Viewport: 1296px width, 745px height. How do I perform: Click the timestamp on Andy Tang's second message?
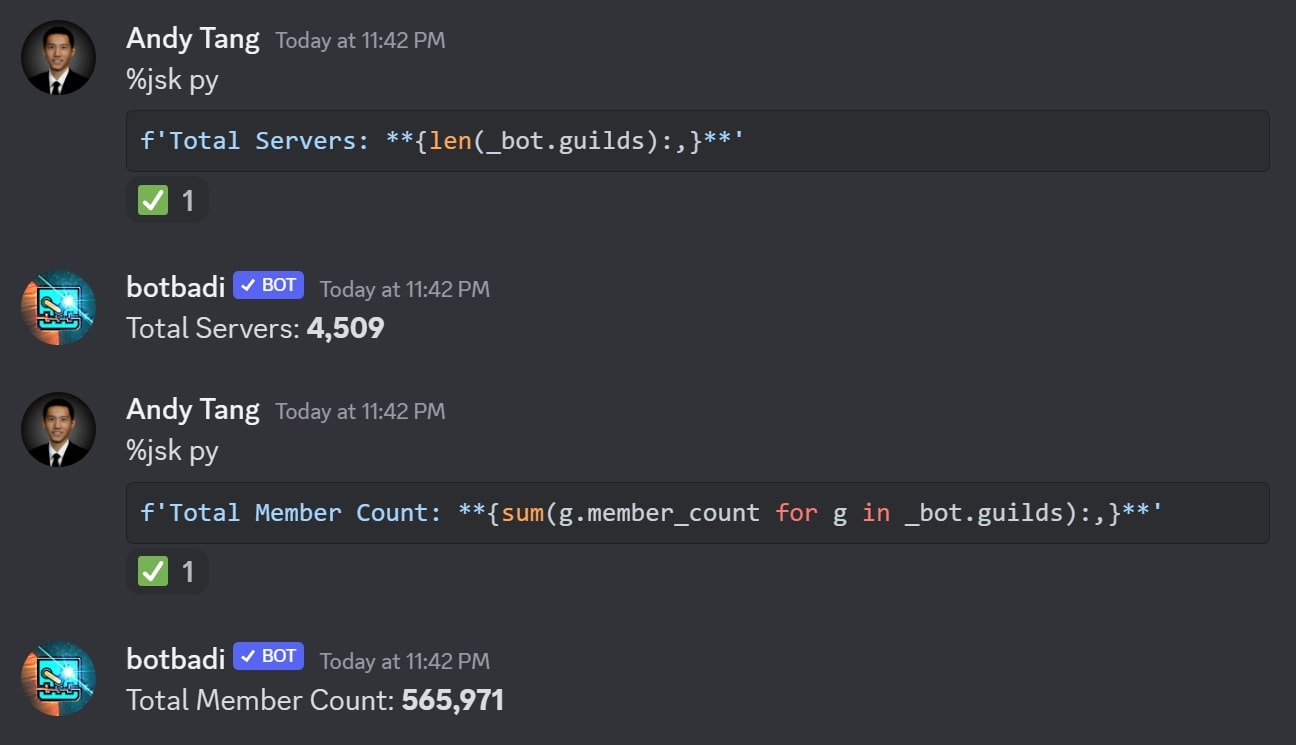360,412
